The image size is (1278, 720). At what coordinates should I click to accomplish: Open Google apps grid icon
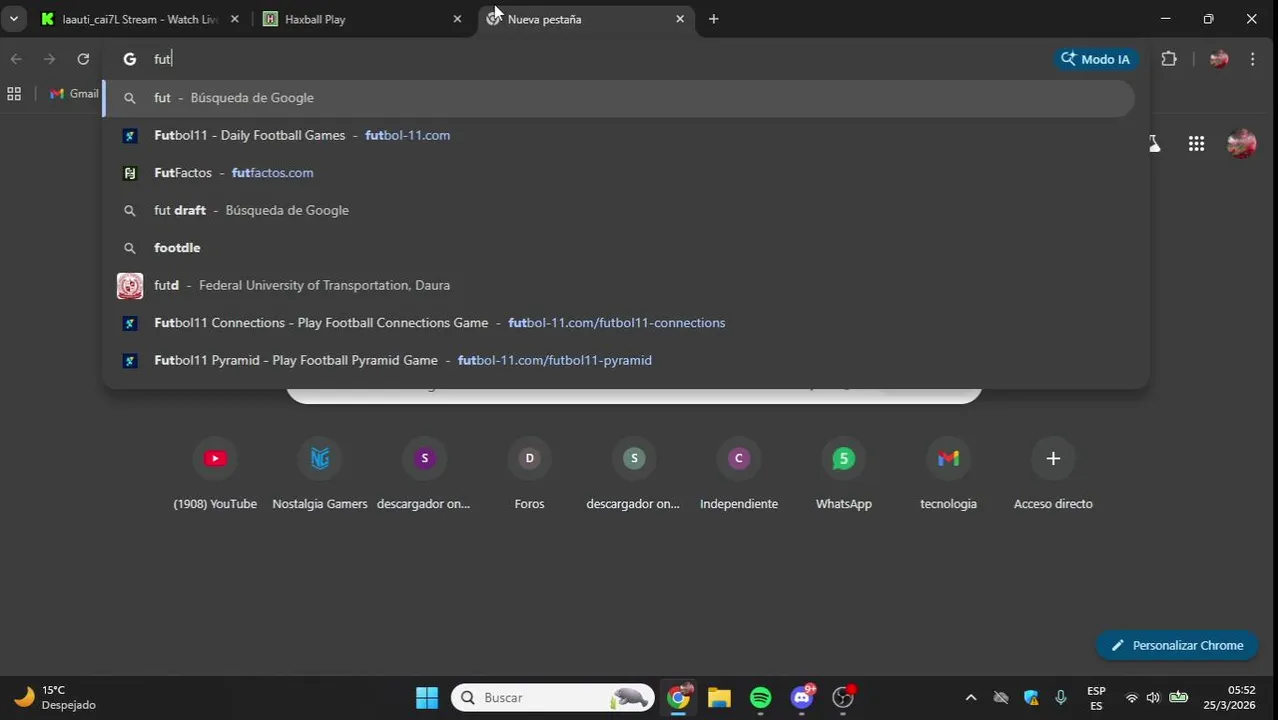[1196, 144]
